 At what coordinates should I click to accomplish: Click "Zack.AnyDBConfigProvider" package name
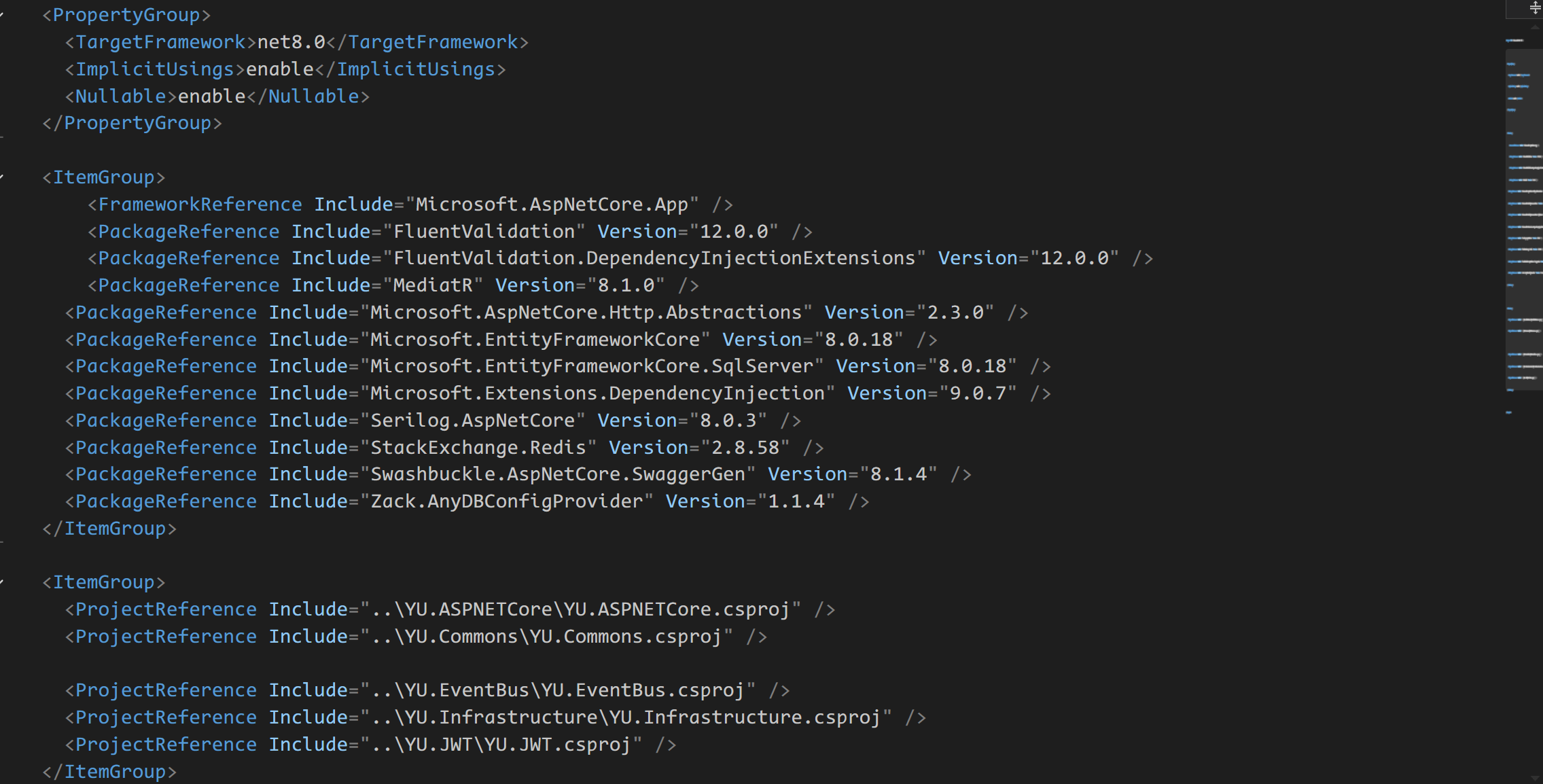click(507, 501)
